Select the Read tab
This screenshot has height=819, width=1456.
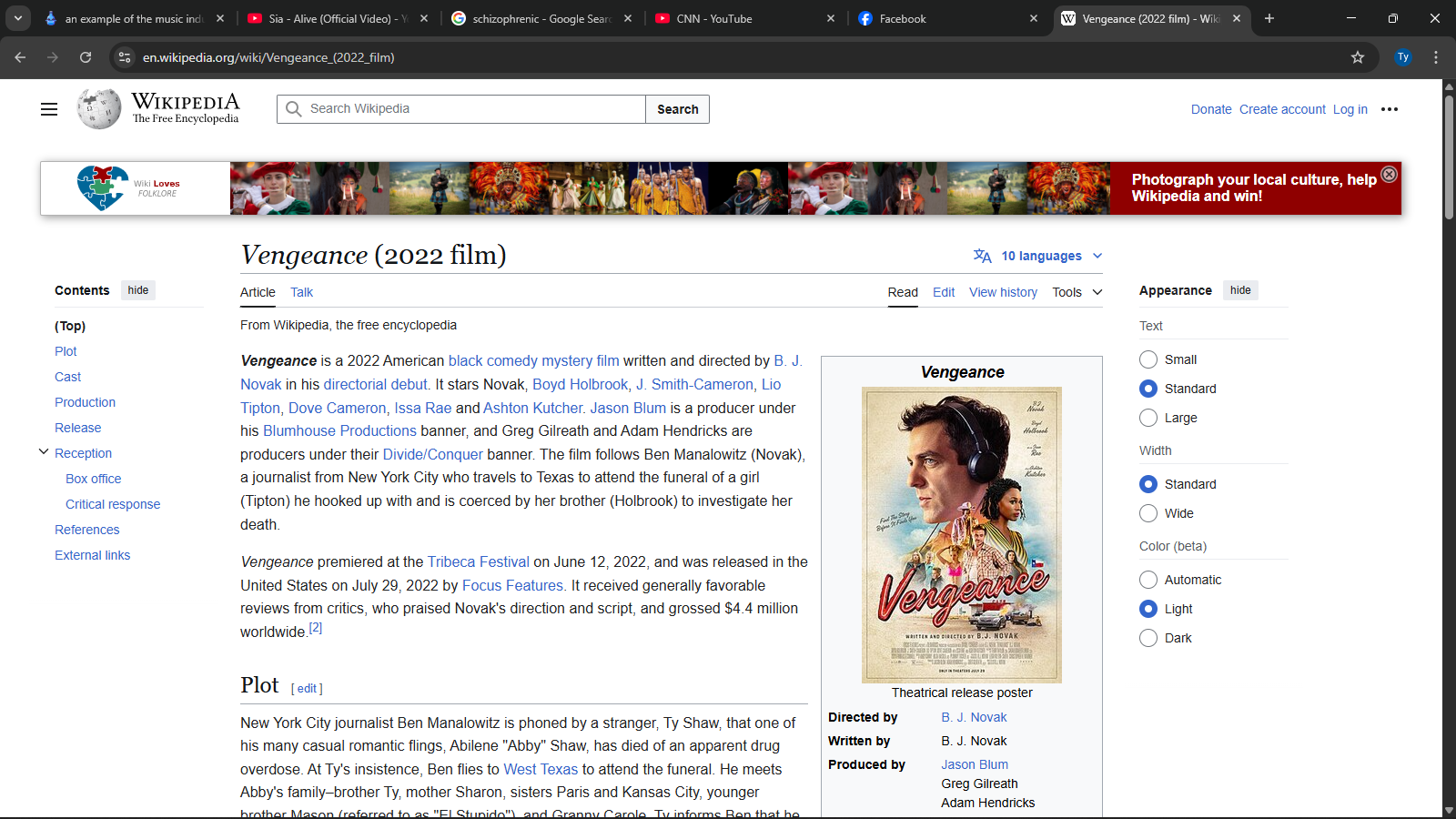tap(903, 292)
